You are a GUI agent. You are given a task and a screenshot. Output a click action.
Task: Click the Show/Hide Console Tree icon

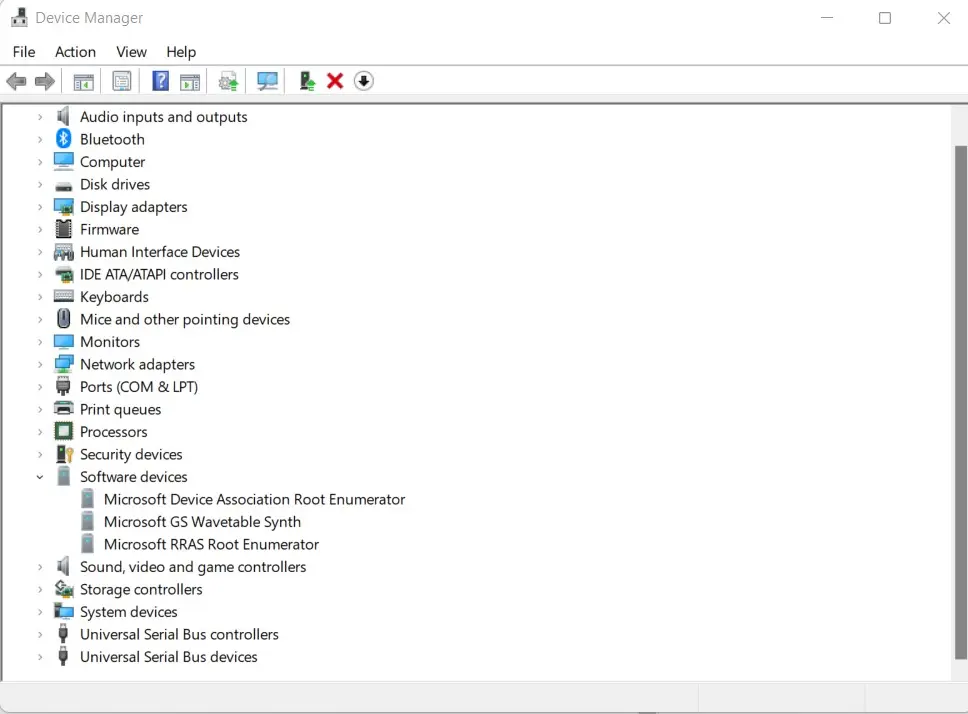point(83,80)
